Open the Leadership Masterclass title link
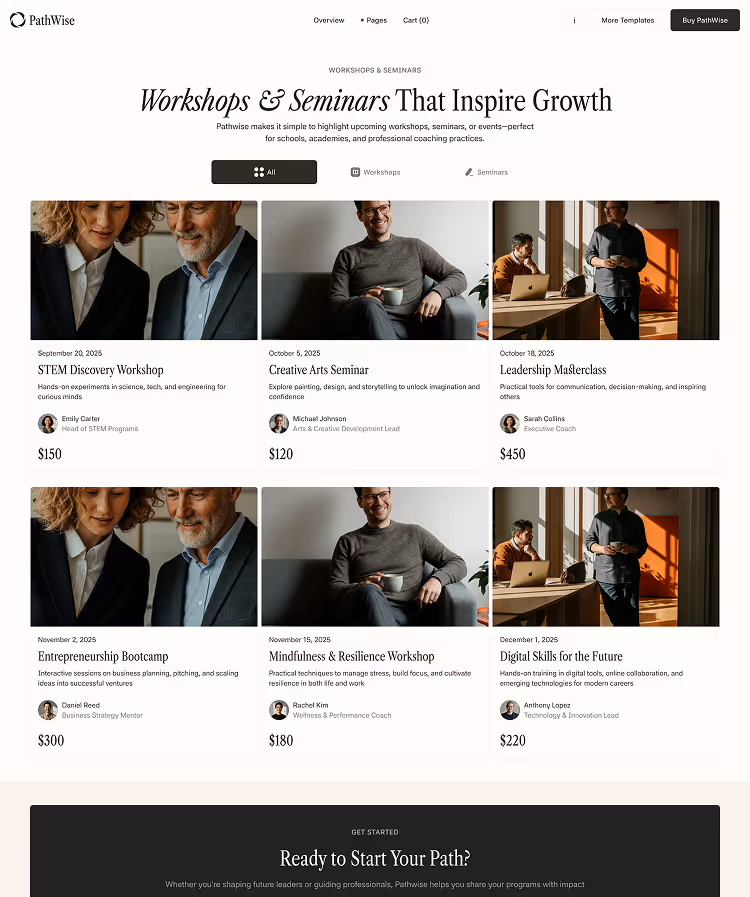750x897 pixels. pyautogui.click(x=553, y=370)
